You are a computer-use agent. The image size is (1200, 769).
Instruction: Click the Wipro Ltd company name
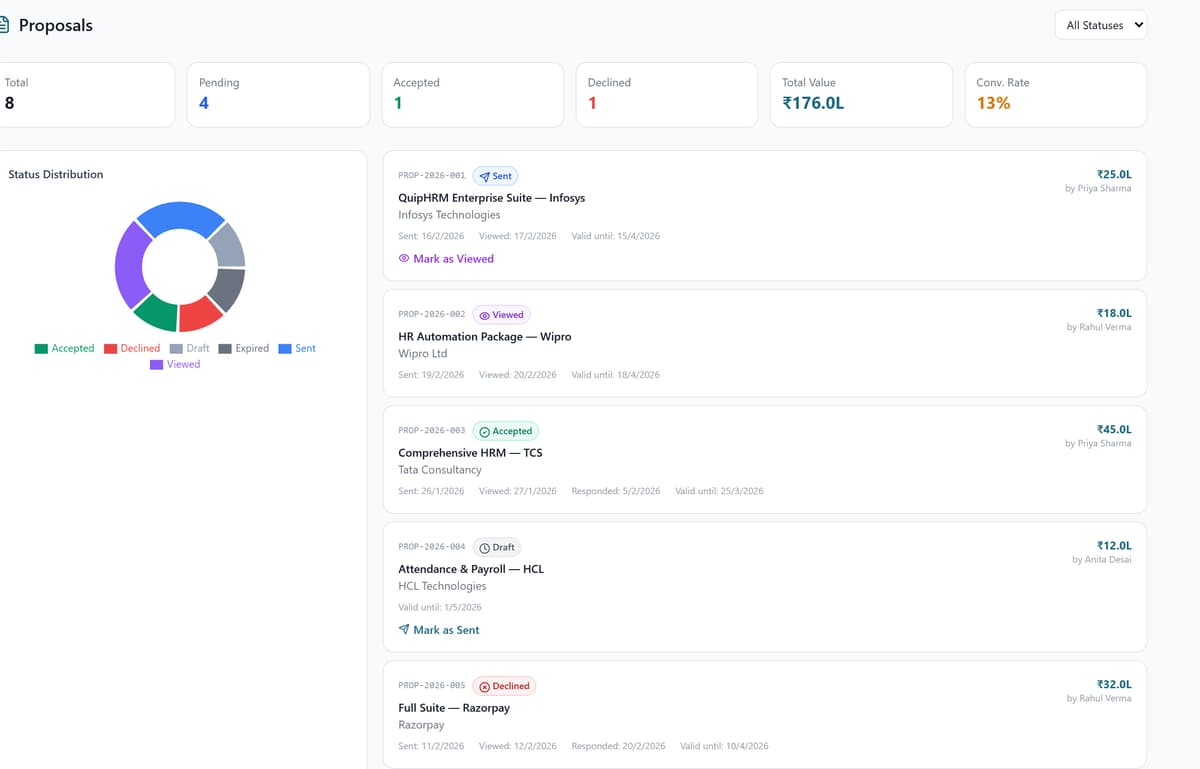pyautogui.click(x=423, y=354)
